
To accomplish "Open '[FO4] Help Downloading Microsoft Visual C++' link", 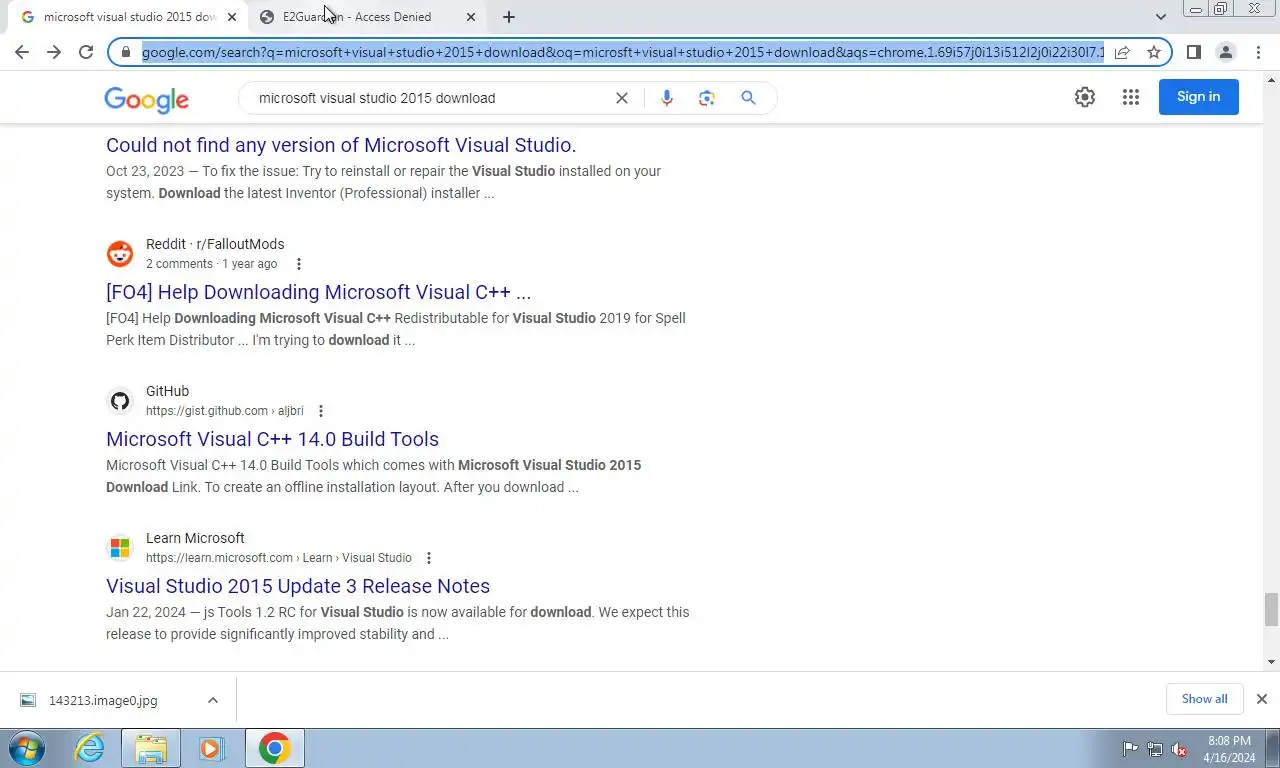I will [318, 292].
